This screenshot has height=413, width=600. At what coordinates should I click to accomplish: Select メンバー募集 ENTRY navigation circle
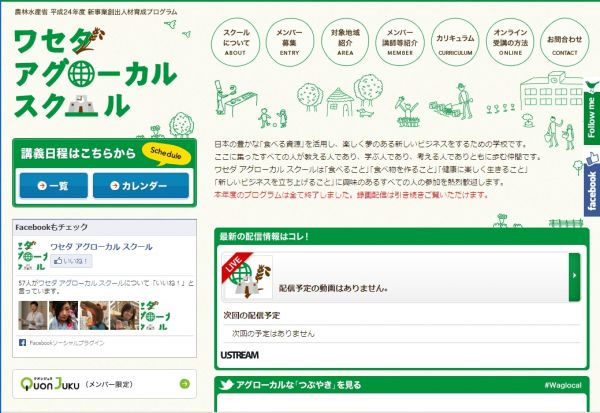[290, 42]
